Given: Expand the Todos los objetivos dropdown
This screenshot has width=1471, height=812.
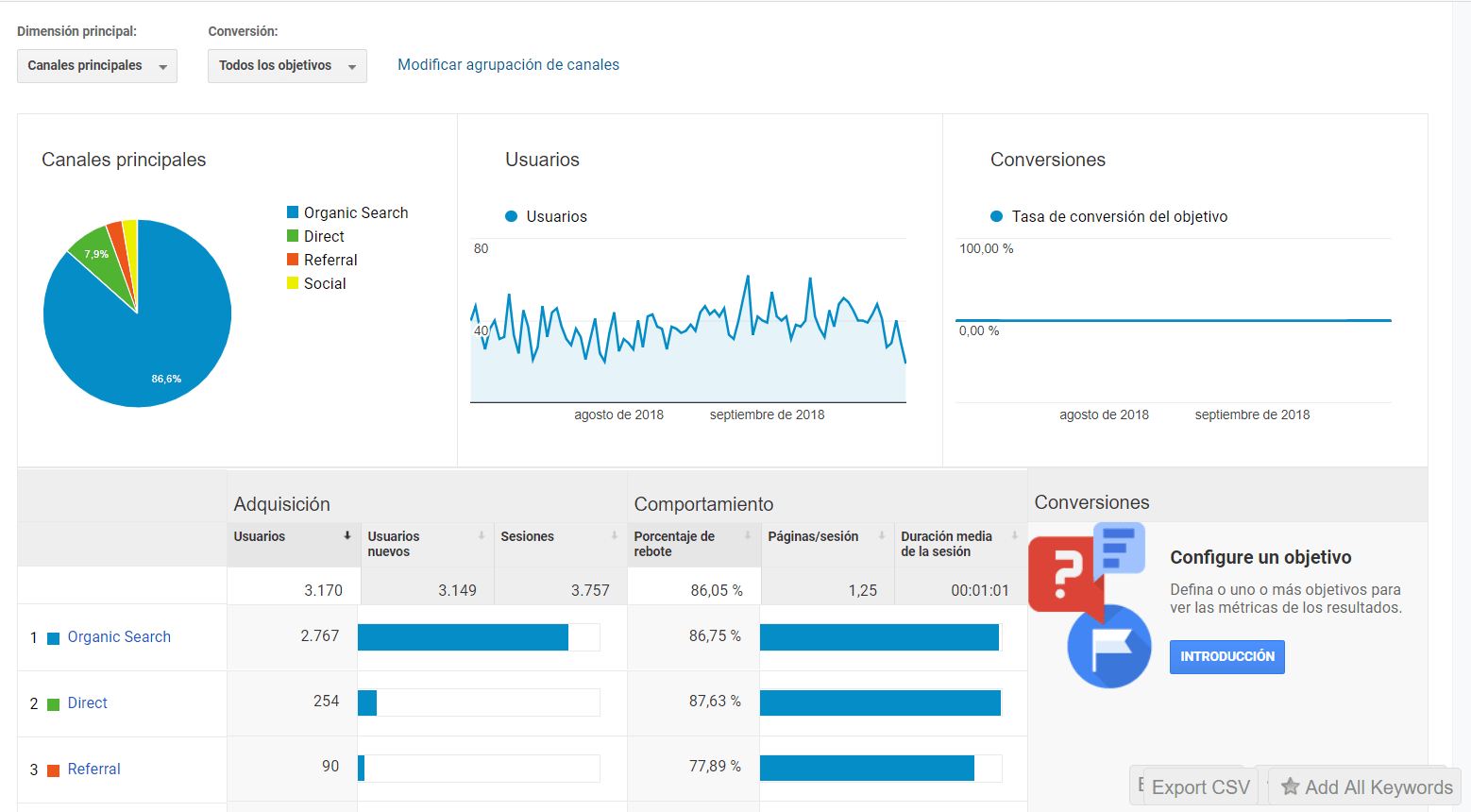Looking at the screenshot, I should [287, 66].
